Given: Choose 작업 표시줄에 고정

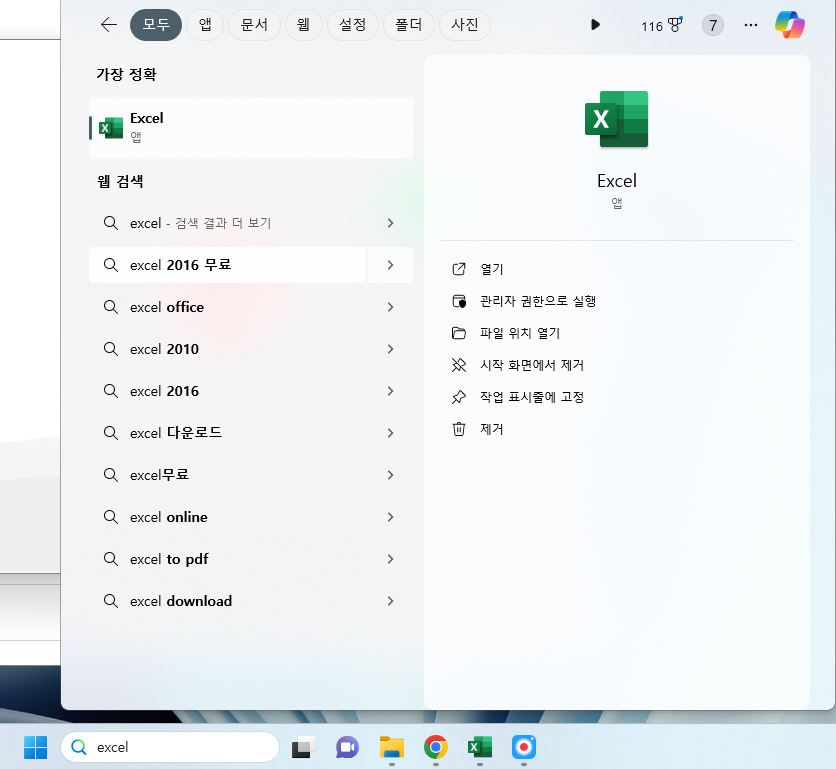Looking at the screenshot, I should 532,397.
